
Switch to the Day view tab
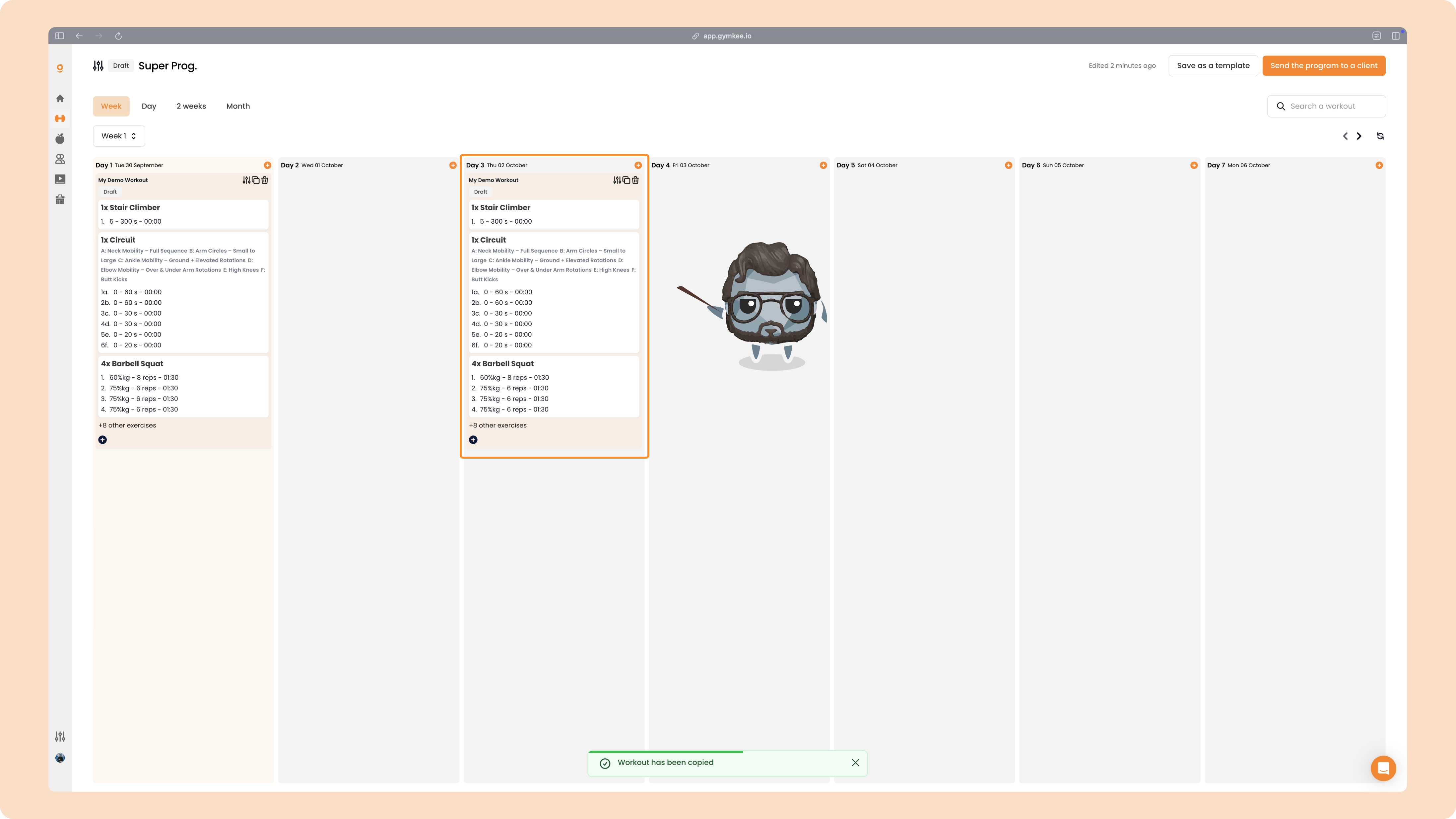[x=149, y=106]
